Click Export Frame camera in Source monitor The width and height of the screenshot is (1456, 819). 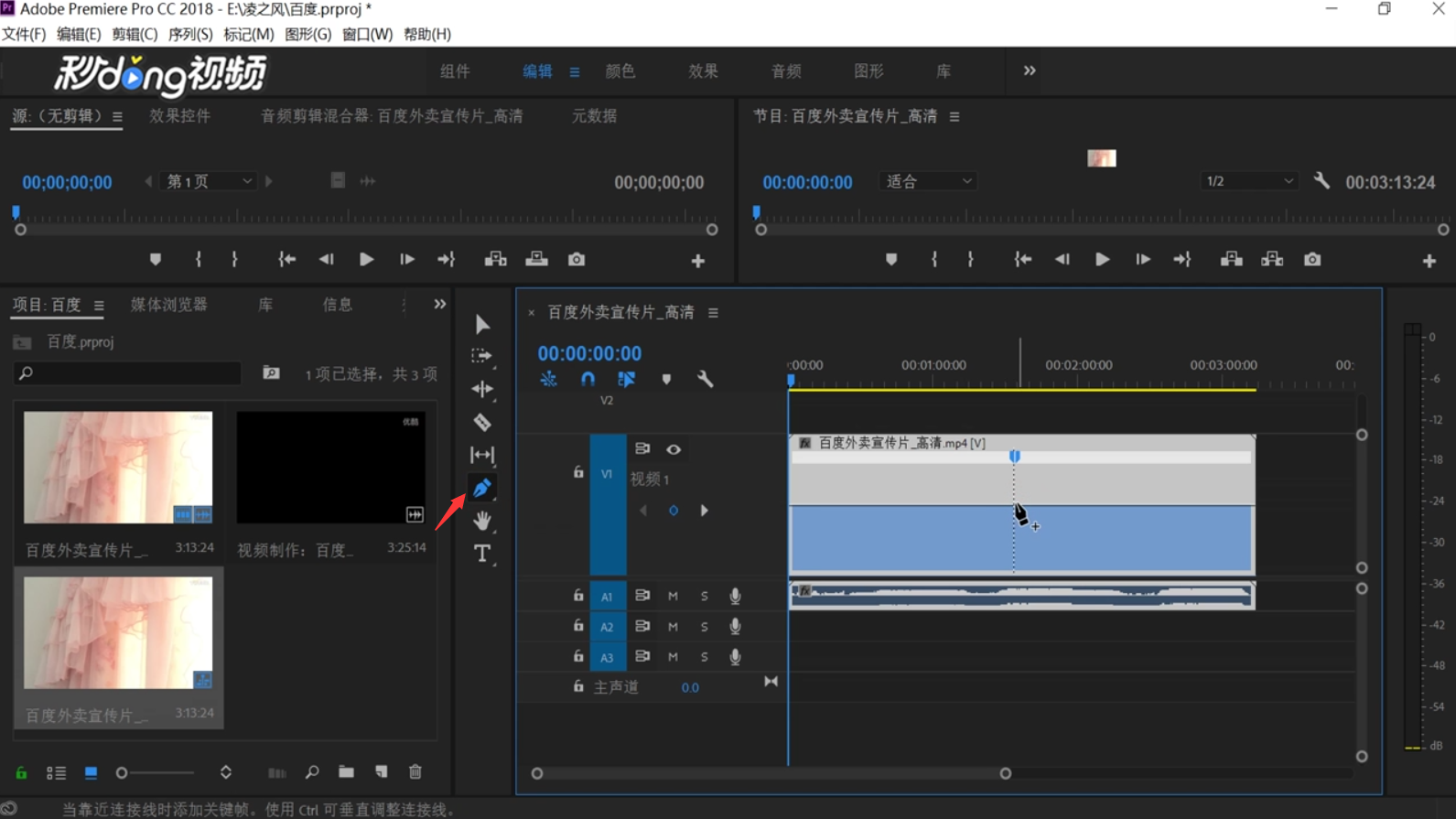[x=577, y=260]
